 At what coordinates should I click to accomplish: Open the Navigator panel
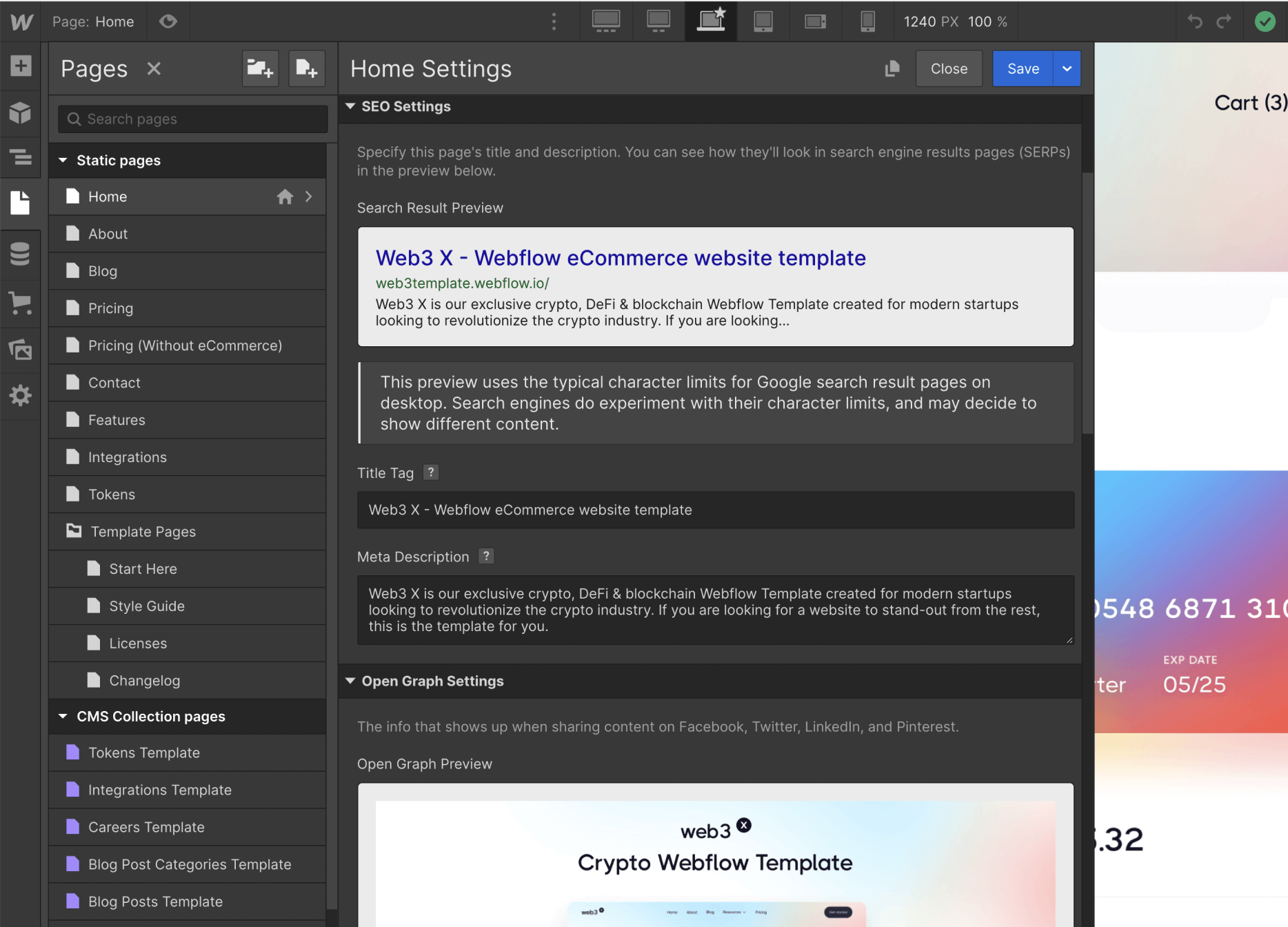coord(21,157)
